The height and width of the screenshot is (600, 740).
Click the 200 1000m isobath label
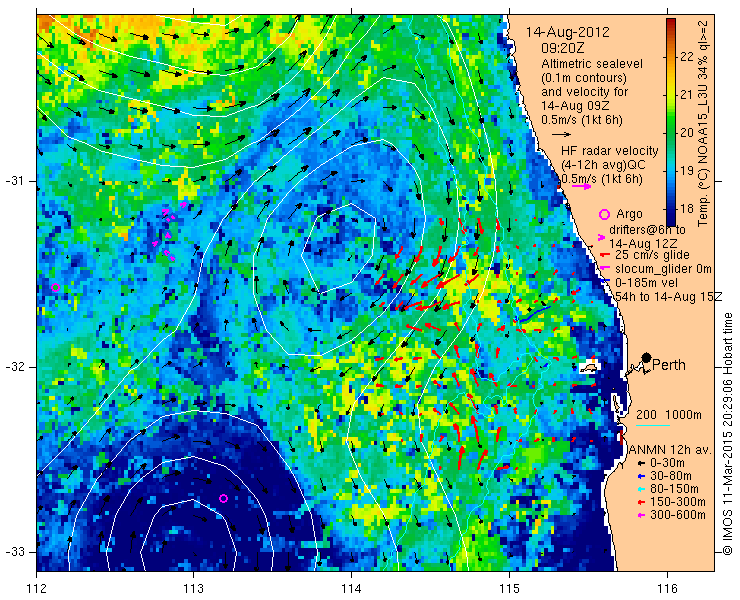click(669, 415)
